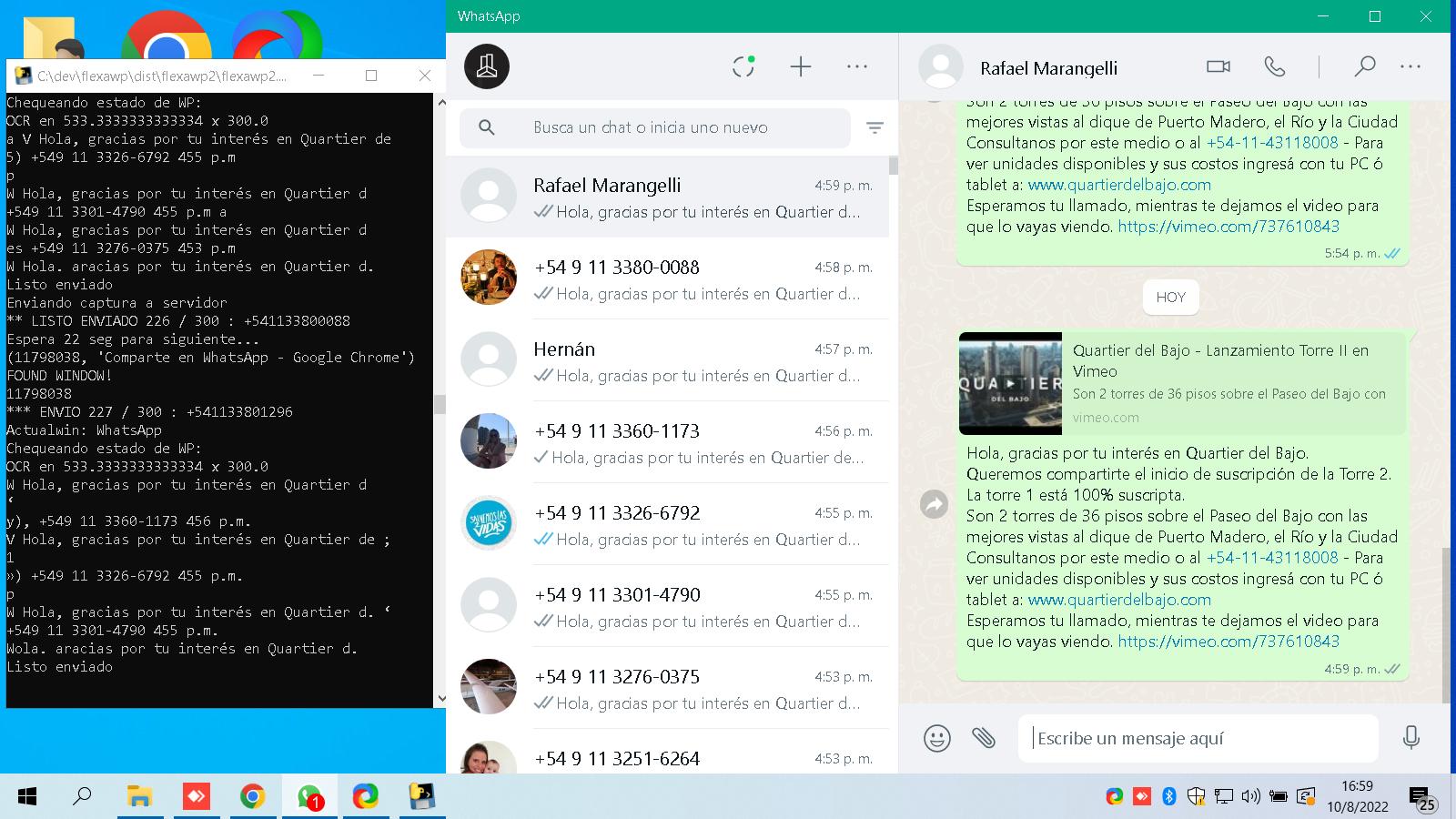Click the HOY date label in the conversation

click(x=1171, y=298)
